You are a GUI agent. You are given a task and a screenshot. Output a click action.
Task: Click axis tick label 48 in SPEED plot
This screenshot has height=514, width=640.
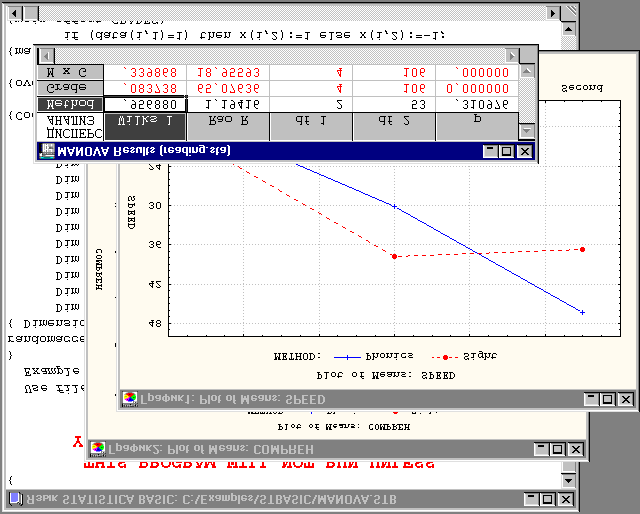155,324
